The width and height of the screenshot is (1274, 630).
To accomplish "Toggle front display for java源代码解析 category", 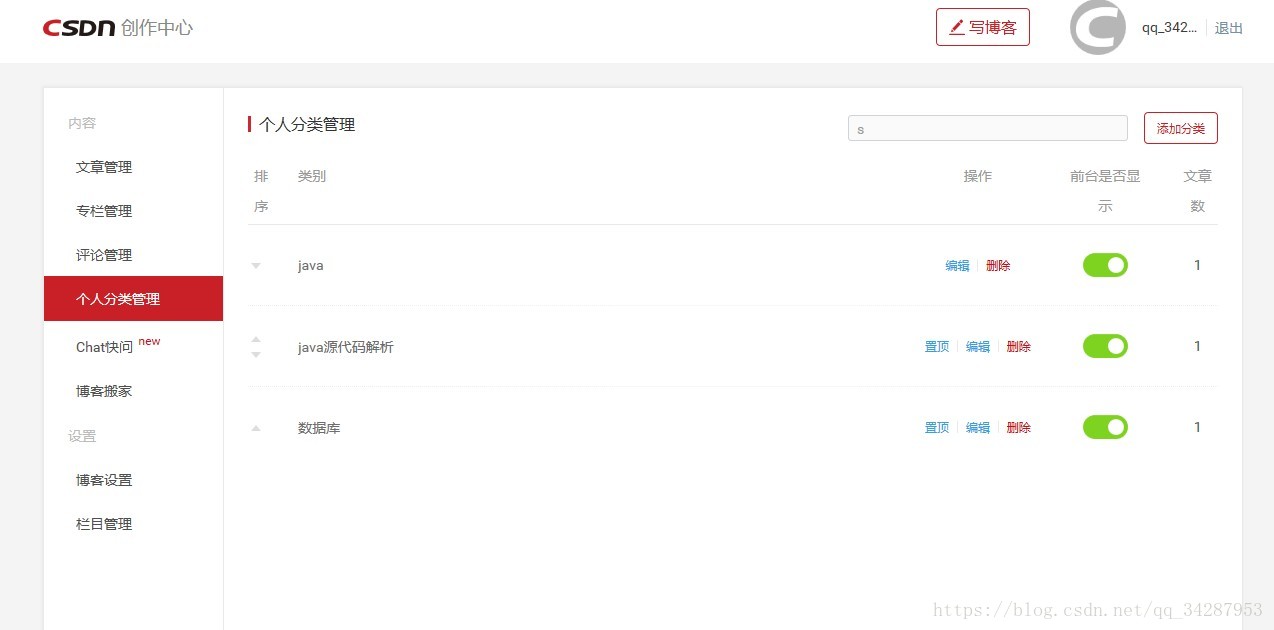I will [1105, 346].
